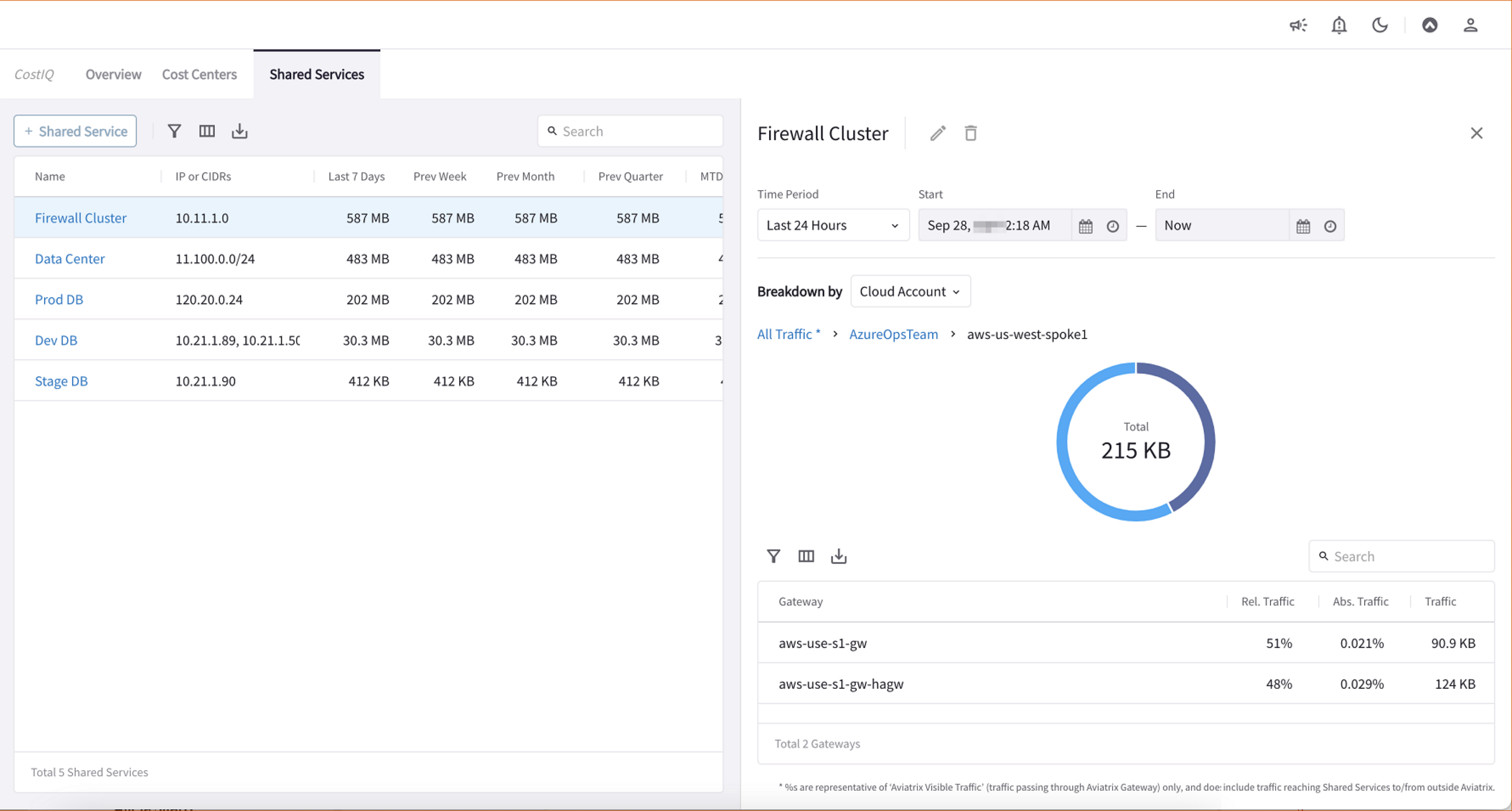Navigate to AzureOpsTeam breadcrumb link
This screenshot has height=811, width=1512.
click(x=894, y=334)
